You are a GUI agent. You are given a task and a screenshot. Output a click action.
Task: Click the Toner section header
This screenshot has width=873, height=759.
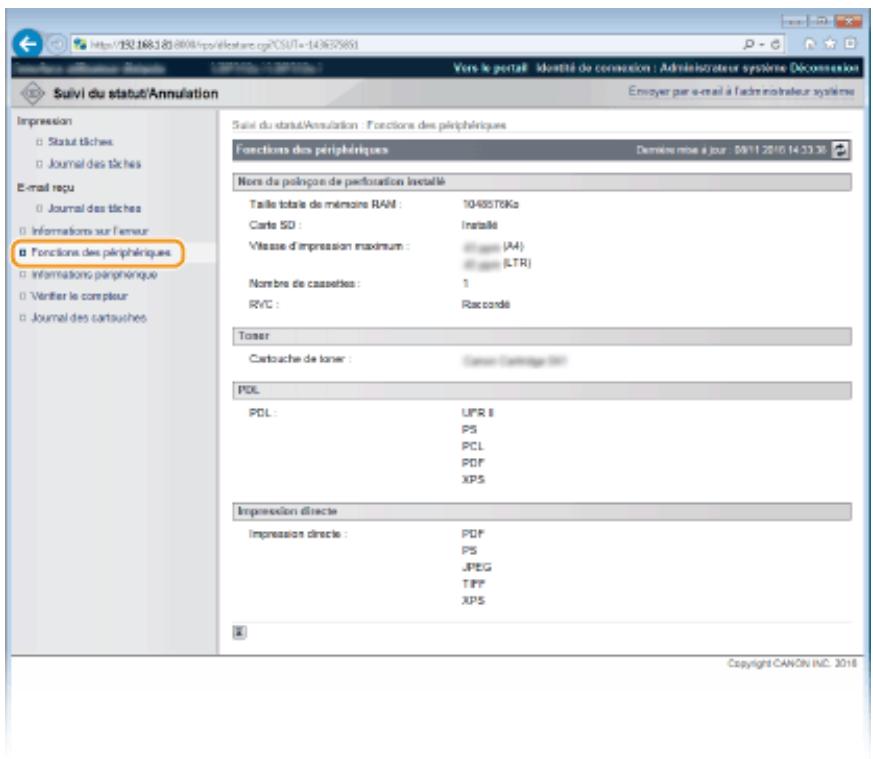point(542,336)
